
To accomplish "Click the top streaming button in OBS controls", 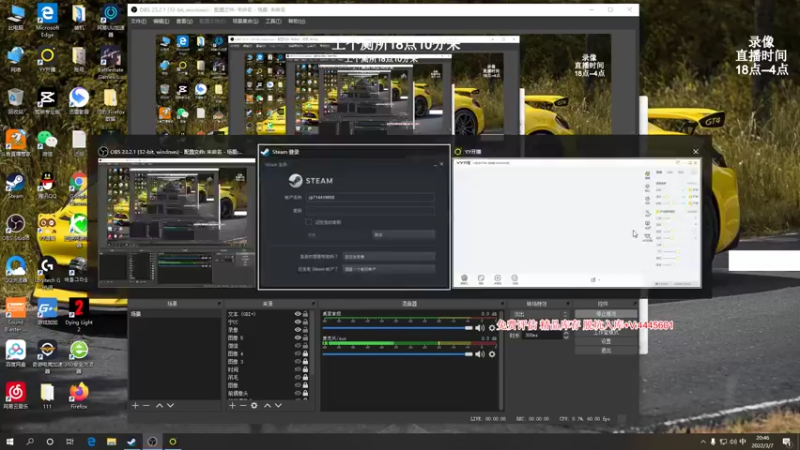I will 606,314.
